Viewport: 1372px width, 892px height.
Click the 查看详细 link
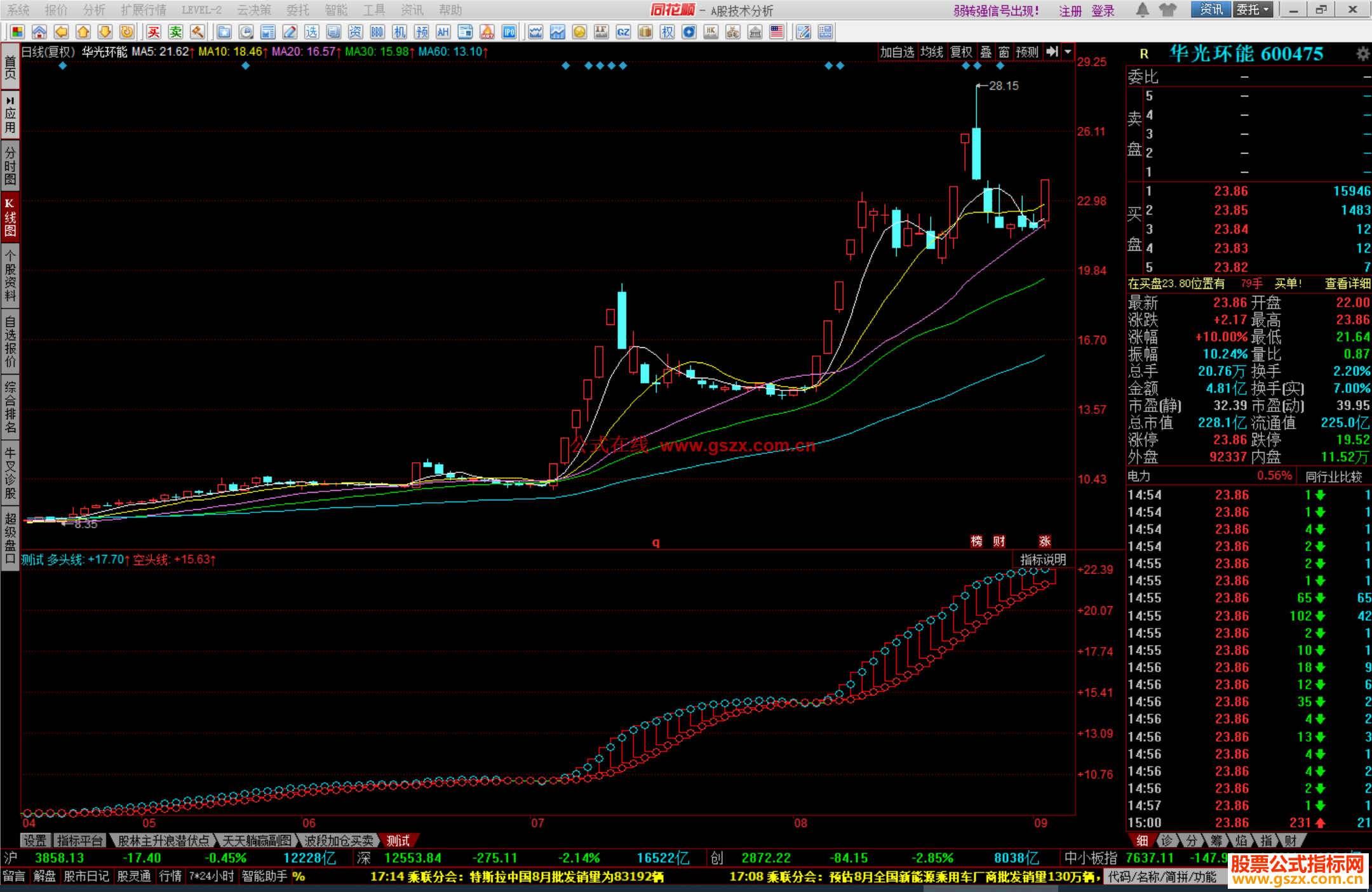[1347, 284]
